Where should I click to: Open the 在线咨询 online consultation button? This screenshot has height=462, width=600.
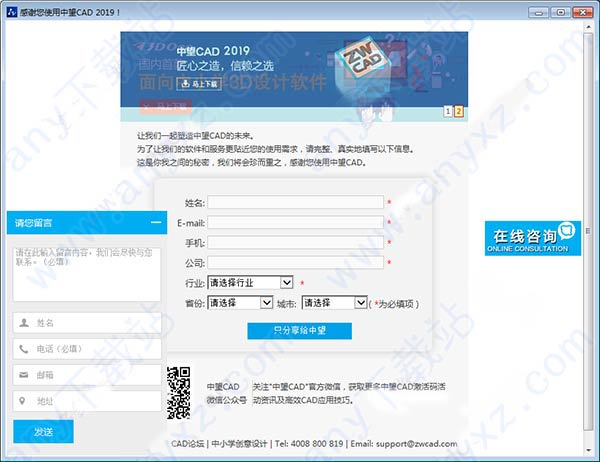(x=533, y=238)
